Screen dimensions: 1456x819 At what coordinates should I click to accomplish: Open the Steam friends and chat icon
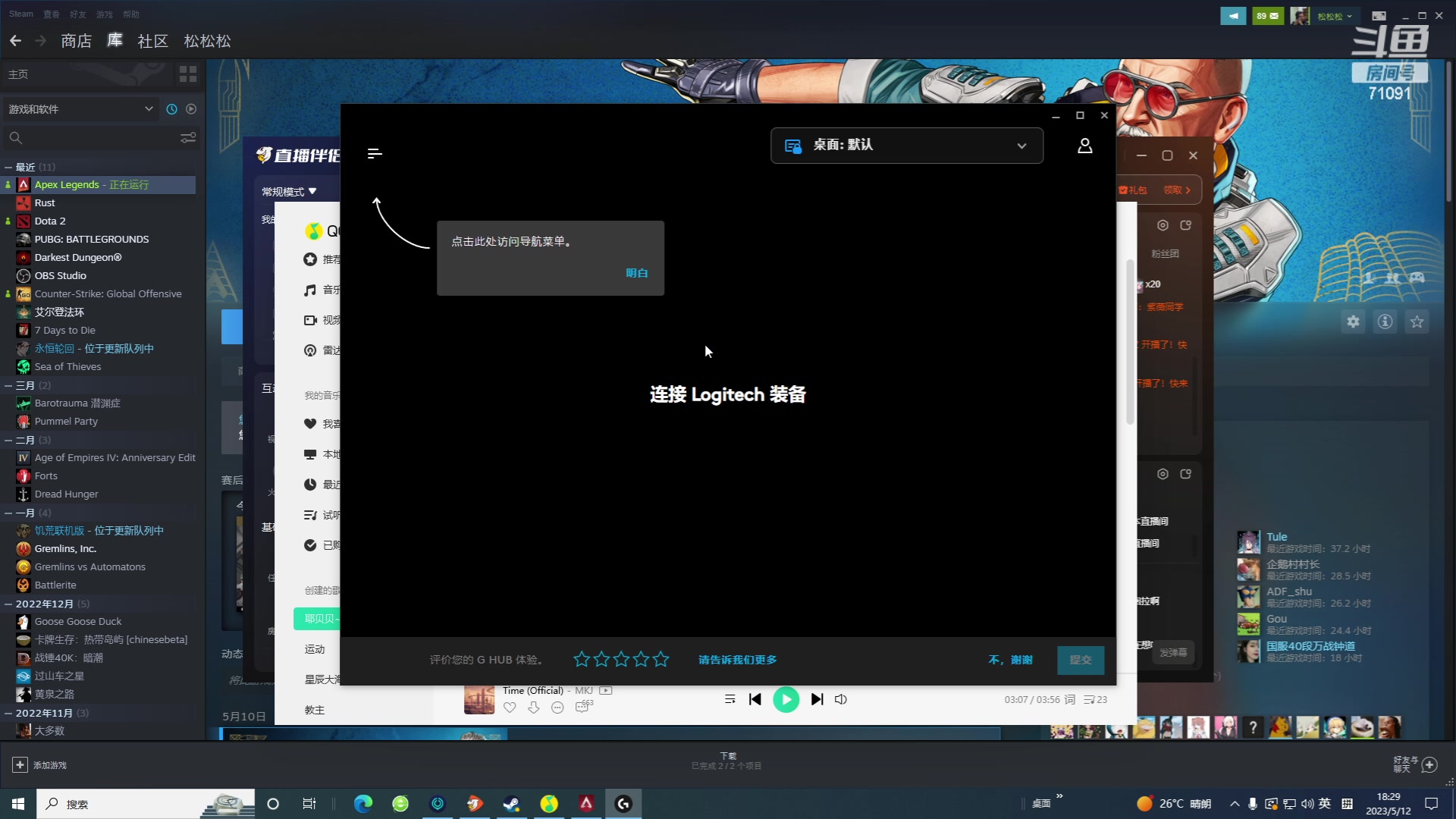click(x=1415, y=764)
